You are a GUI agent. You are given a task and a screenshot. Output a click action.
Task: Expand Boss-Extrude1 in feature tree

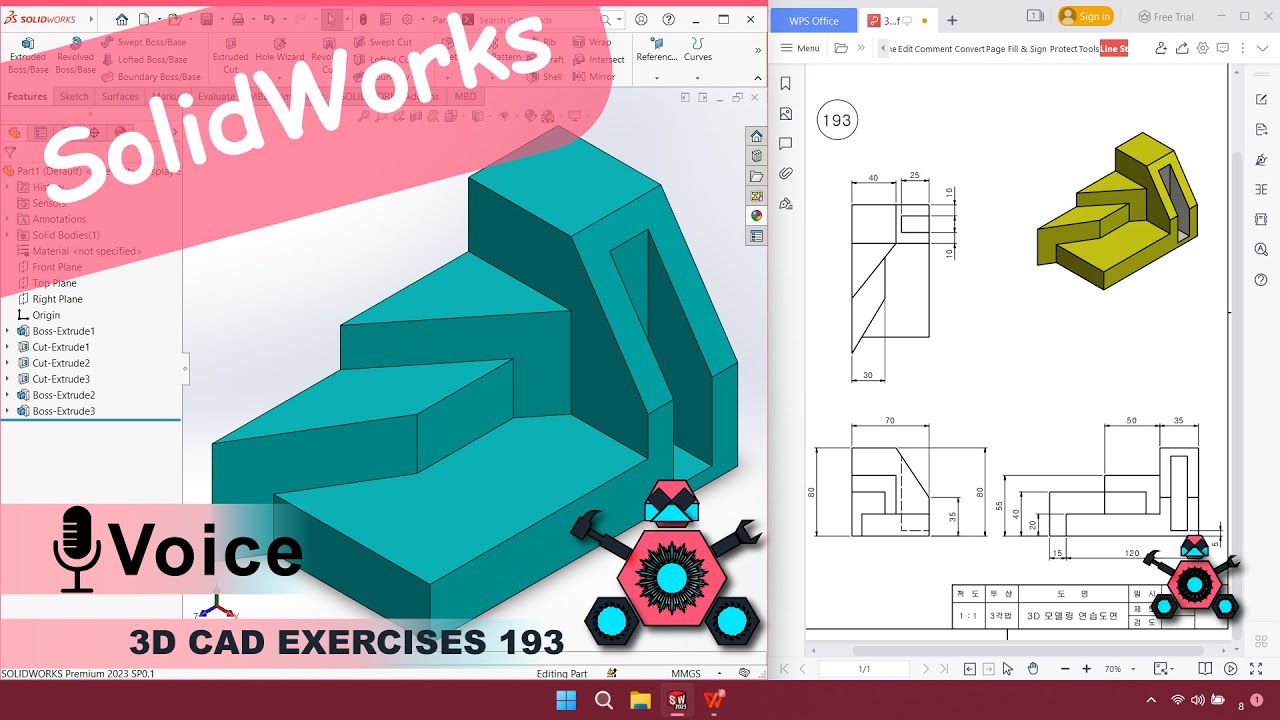8,331
